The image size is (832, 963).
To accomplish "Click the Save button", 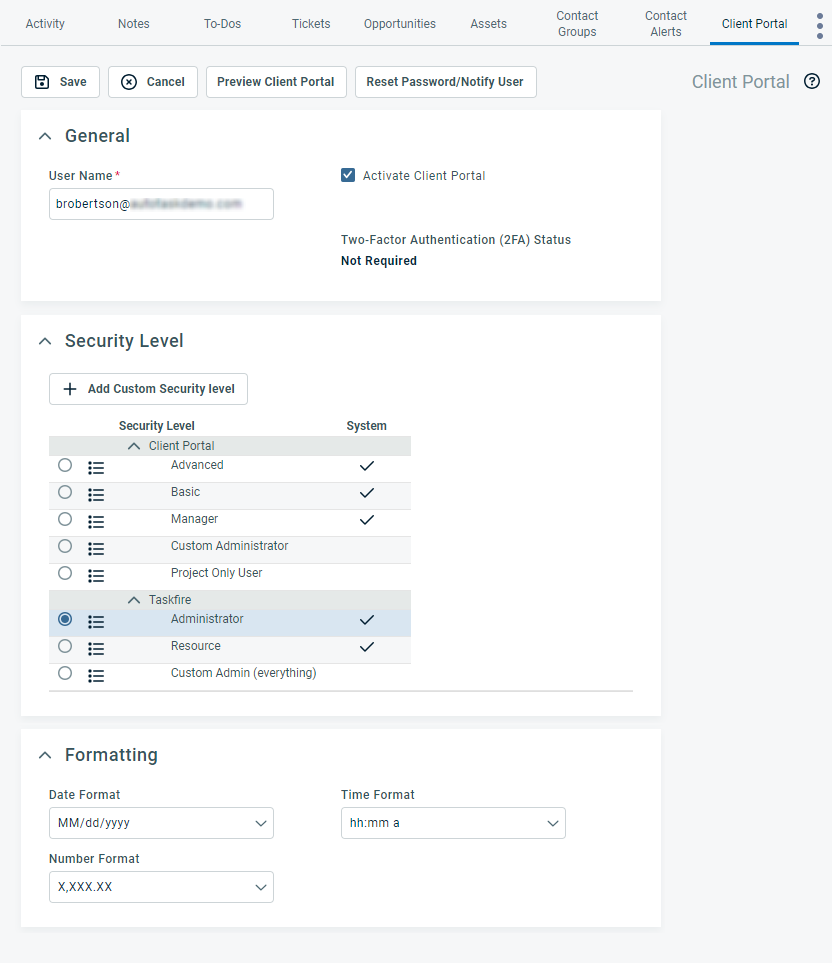I will [x=60, y=82].
